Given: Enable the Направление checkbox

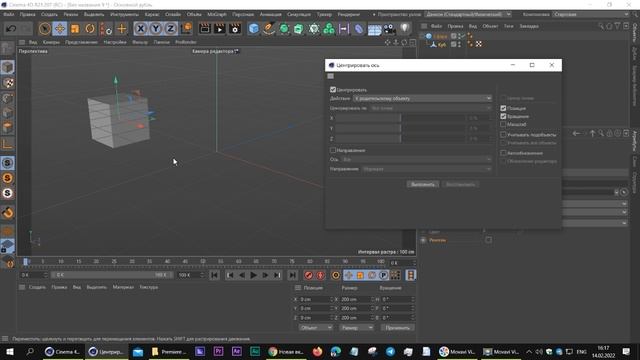Looking at the screenshot, I should point(333,150).
